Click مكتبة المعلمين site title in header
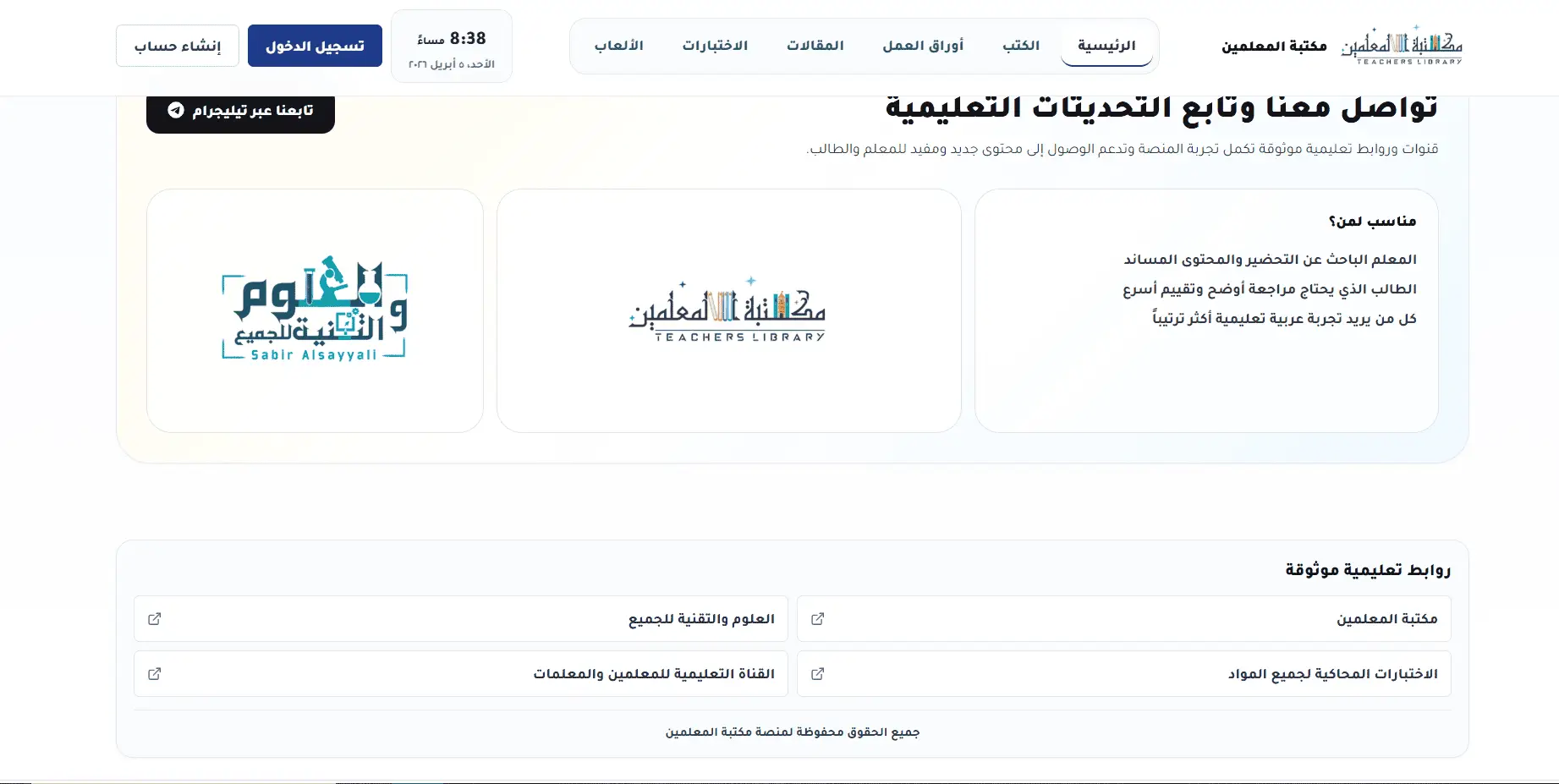 [x=1274, y=47]
